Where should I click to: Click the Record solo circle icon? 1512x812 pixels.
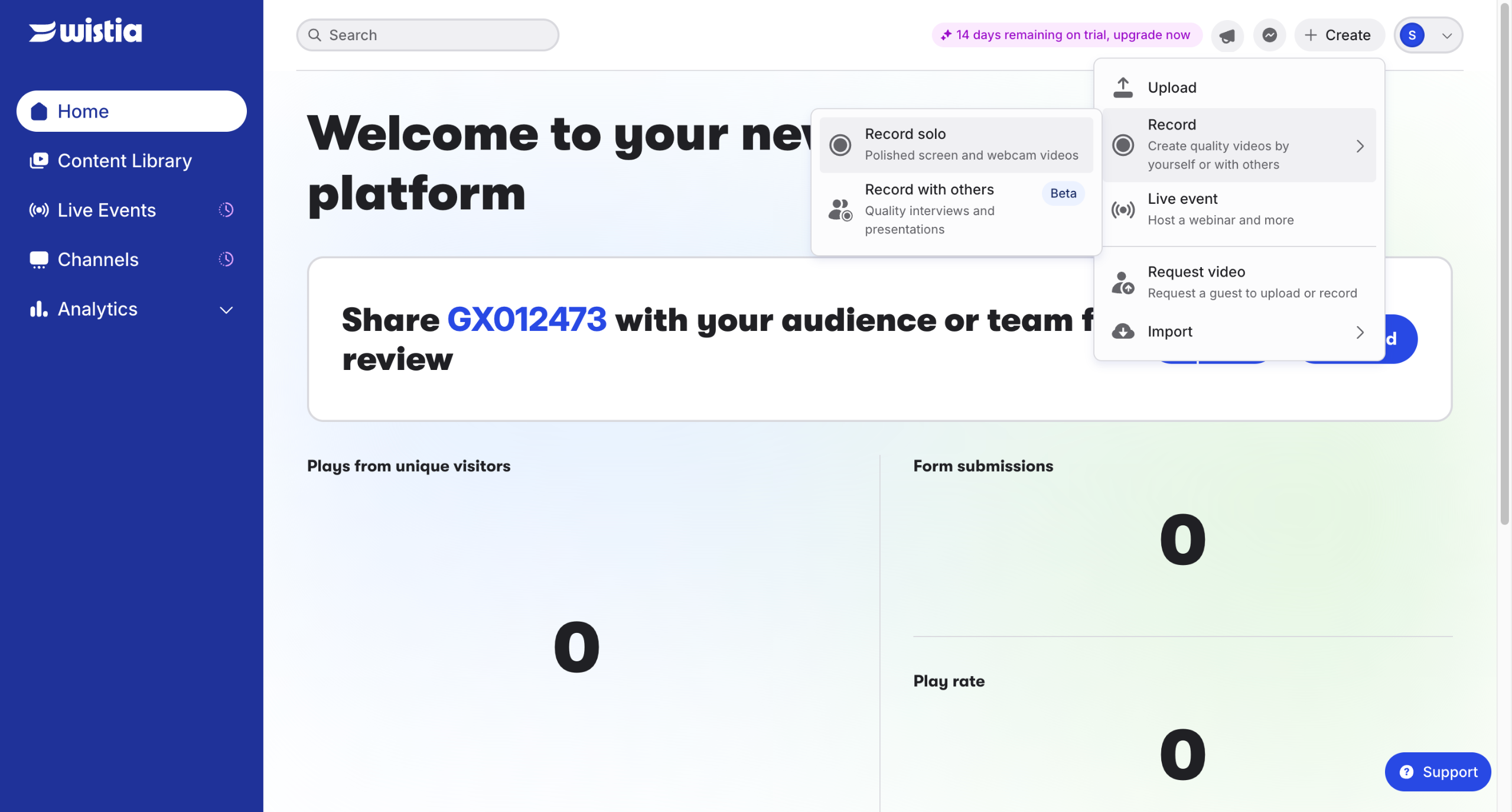click(x=840, y=145)
